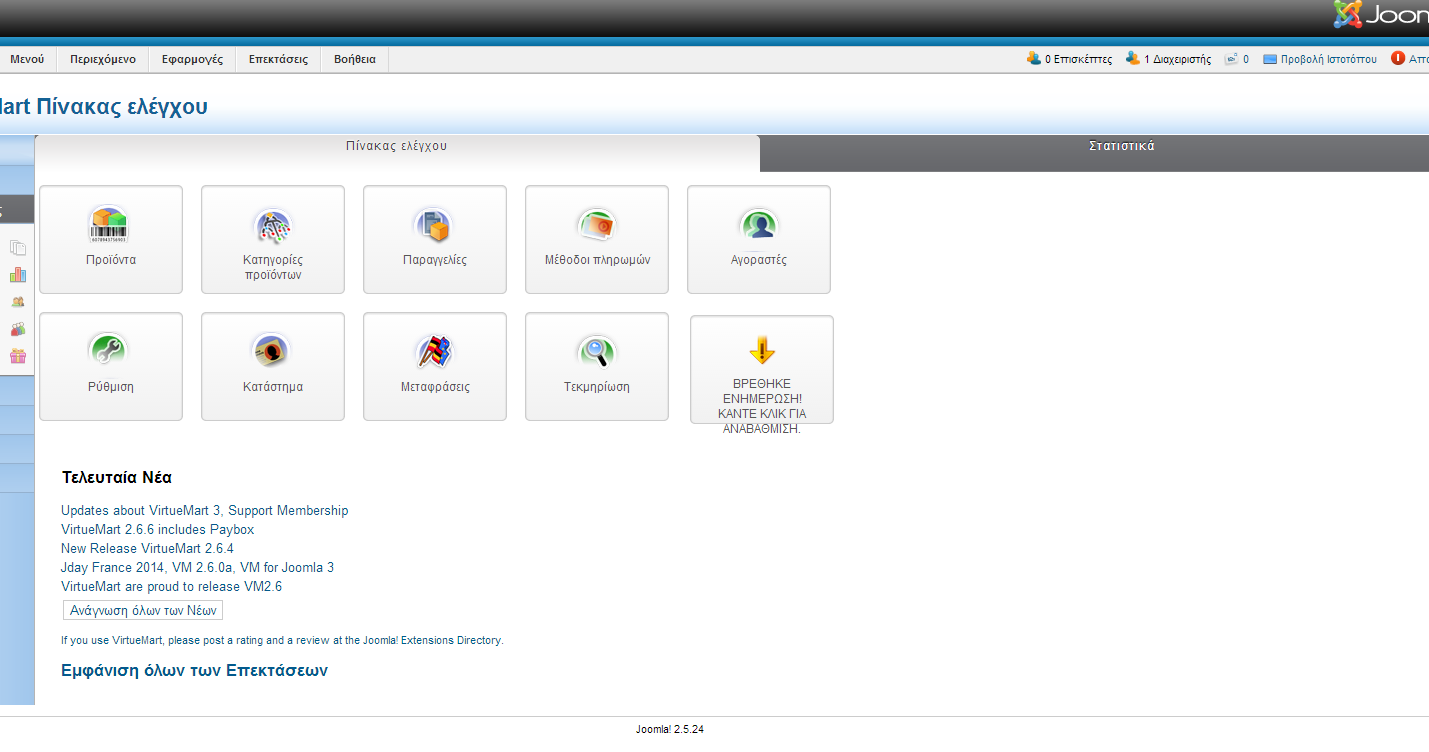Open Κατηγορίες προϊόντων categories icon
Screen dimensions: 1429x752
(x=272, y=225)
